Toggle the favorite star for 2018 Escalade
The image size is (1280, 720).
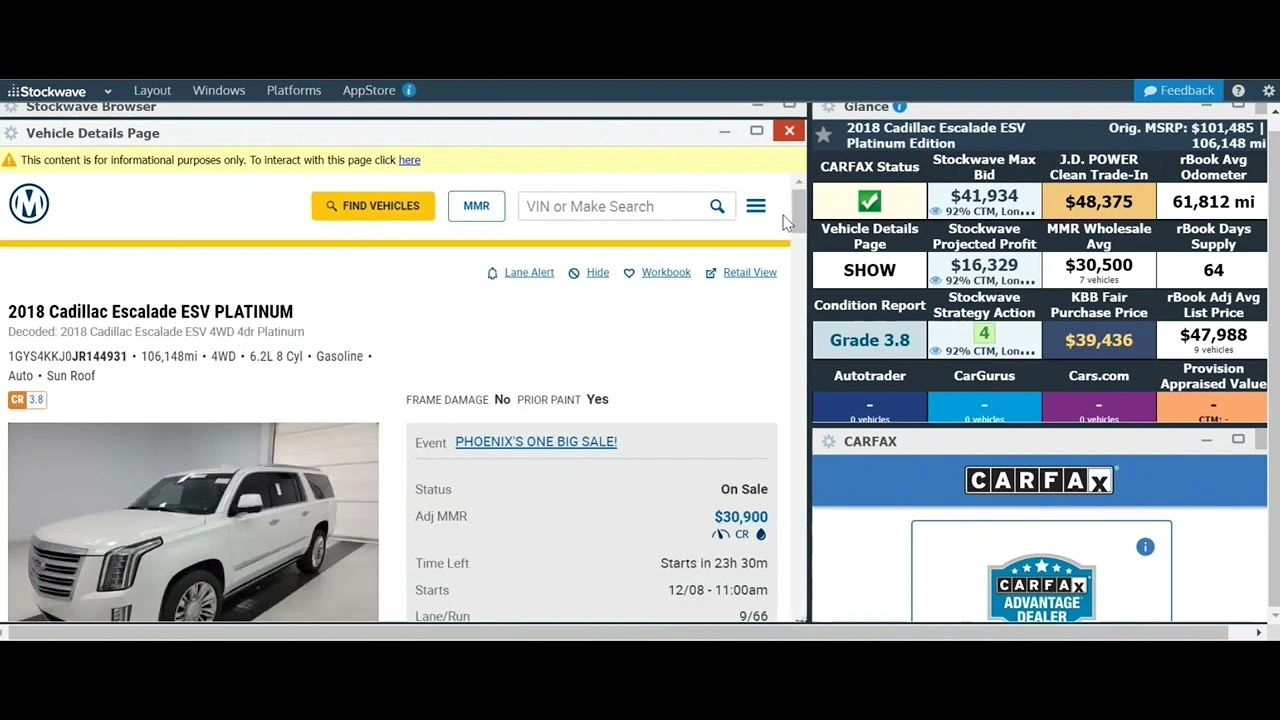coord(823,134)
